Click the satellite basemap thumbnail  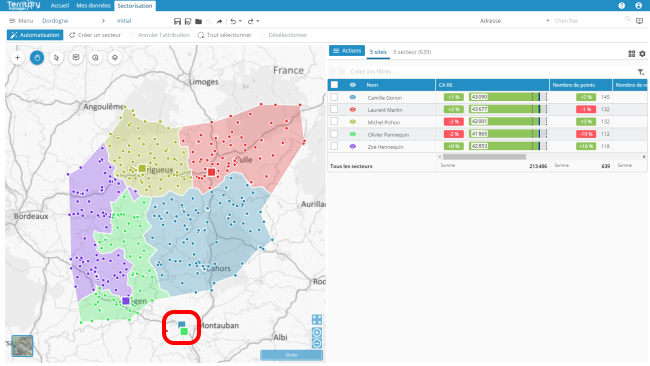tap(22, 346)
